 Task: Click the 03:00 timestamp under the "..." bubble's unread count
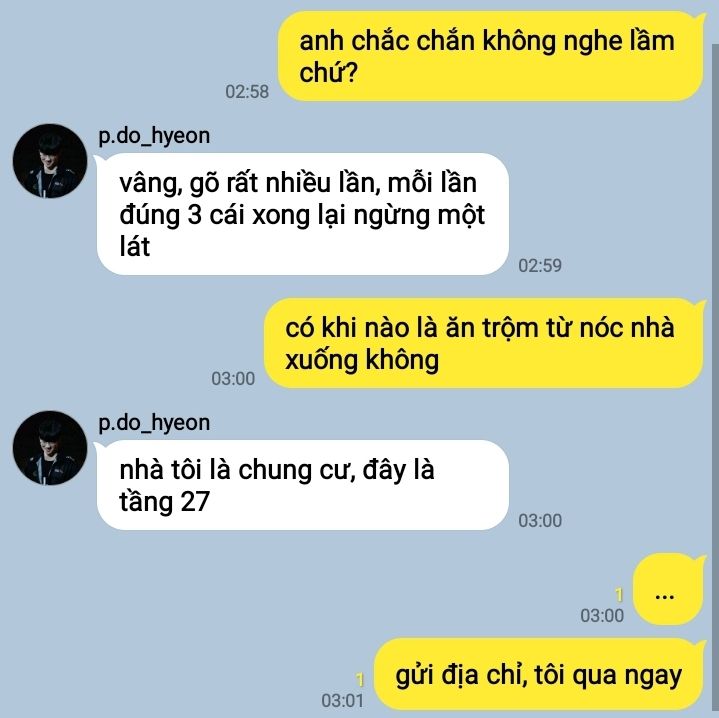coord(602,616)
